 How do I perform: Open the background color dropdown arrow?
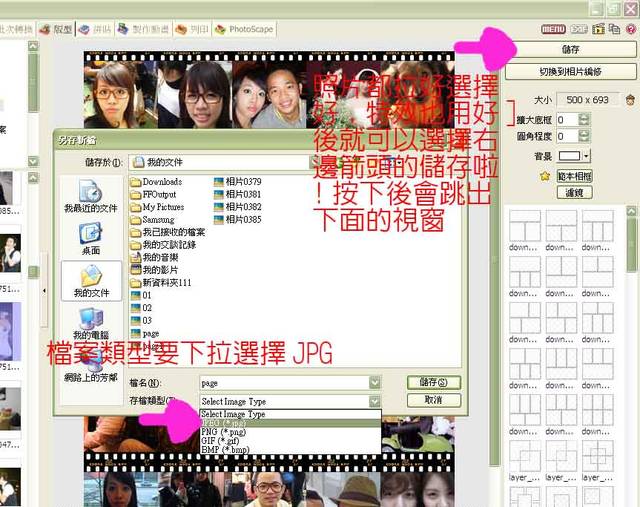pos(587,156)
